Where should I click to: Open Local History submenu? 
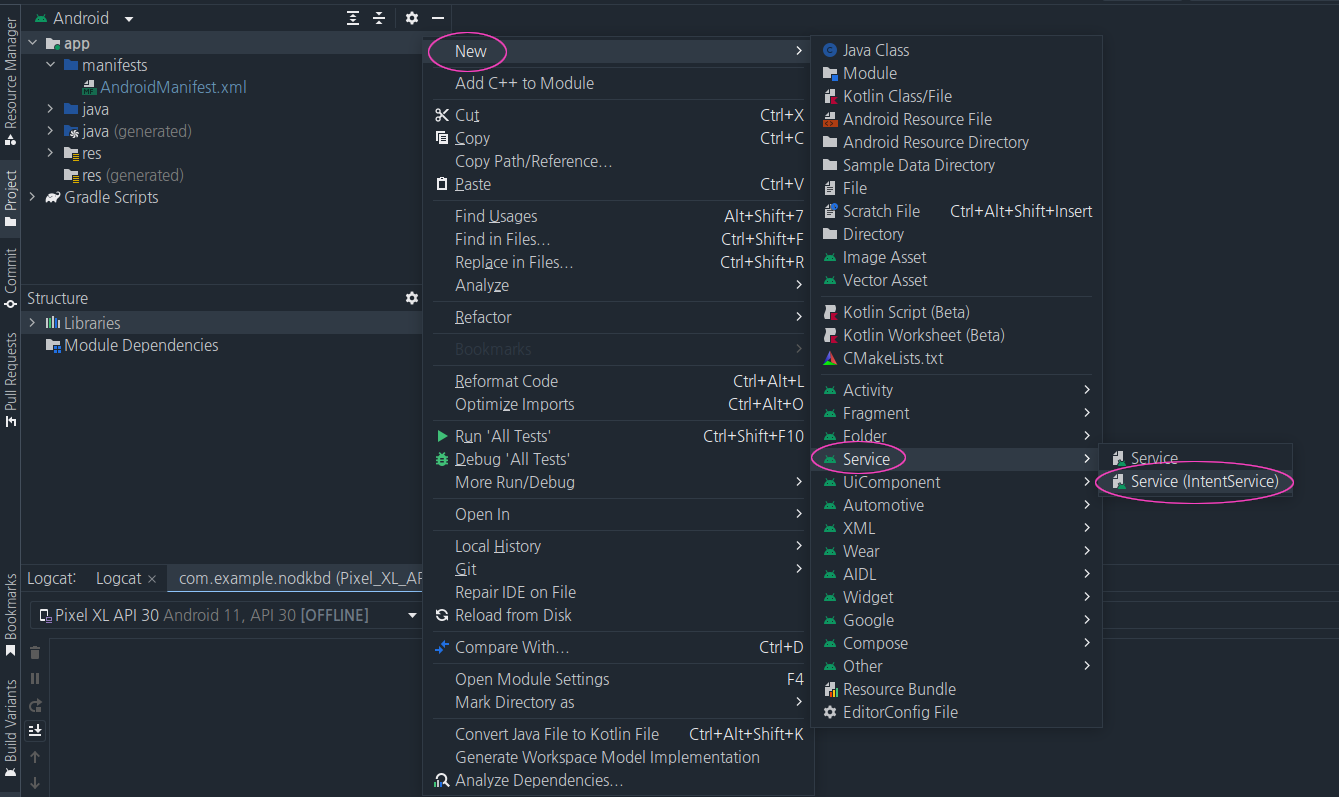(618, 546)
